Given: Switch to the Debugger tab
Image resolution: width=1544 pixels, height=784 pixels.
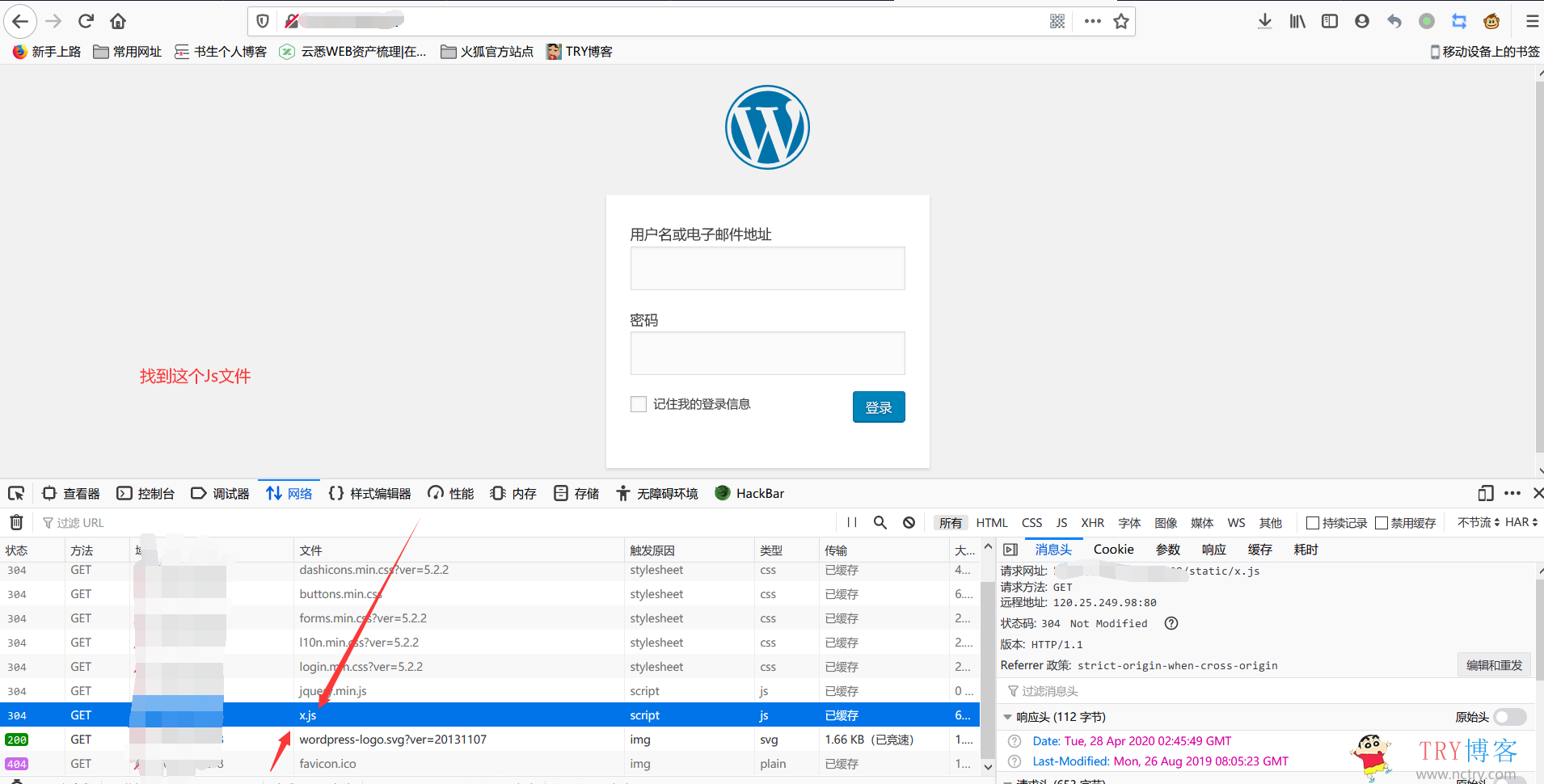Looking at the screenshot, I should coord(220,493).
